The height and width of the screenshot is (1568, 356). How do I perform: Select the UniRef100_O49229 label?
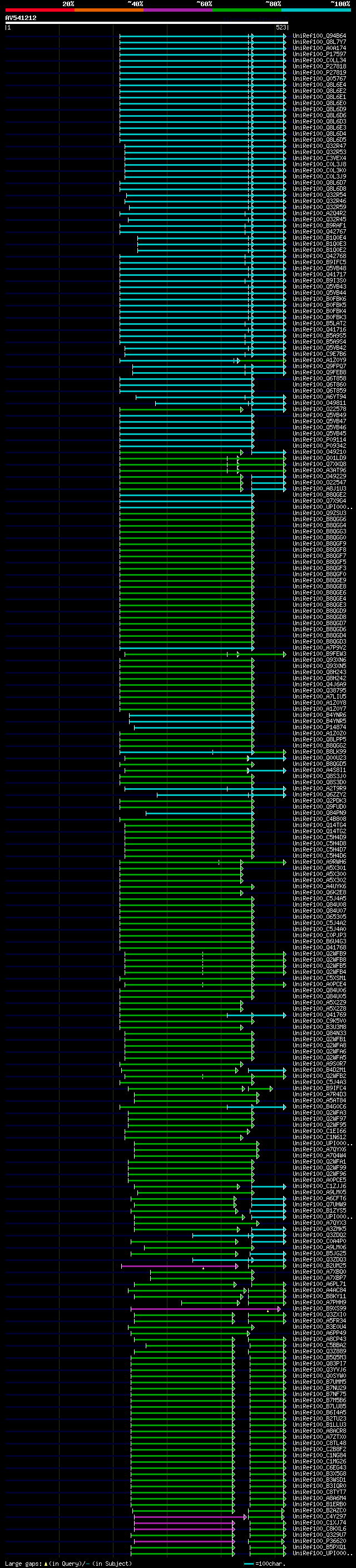pos(319,477)
